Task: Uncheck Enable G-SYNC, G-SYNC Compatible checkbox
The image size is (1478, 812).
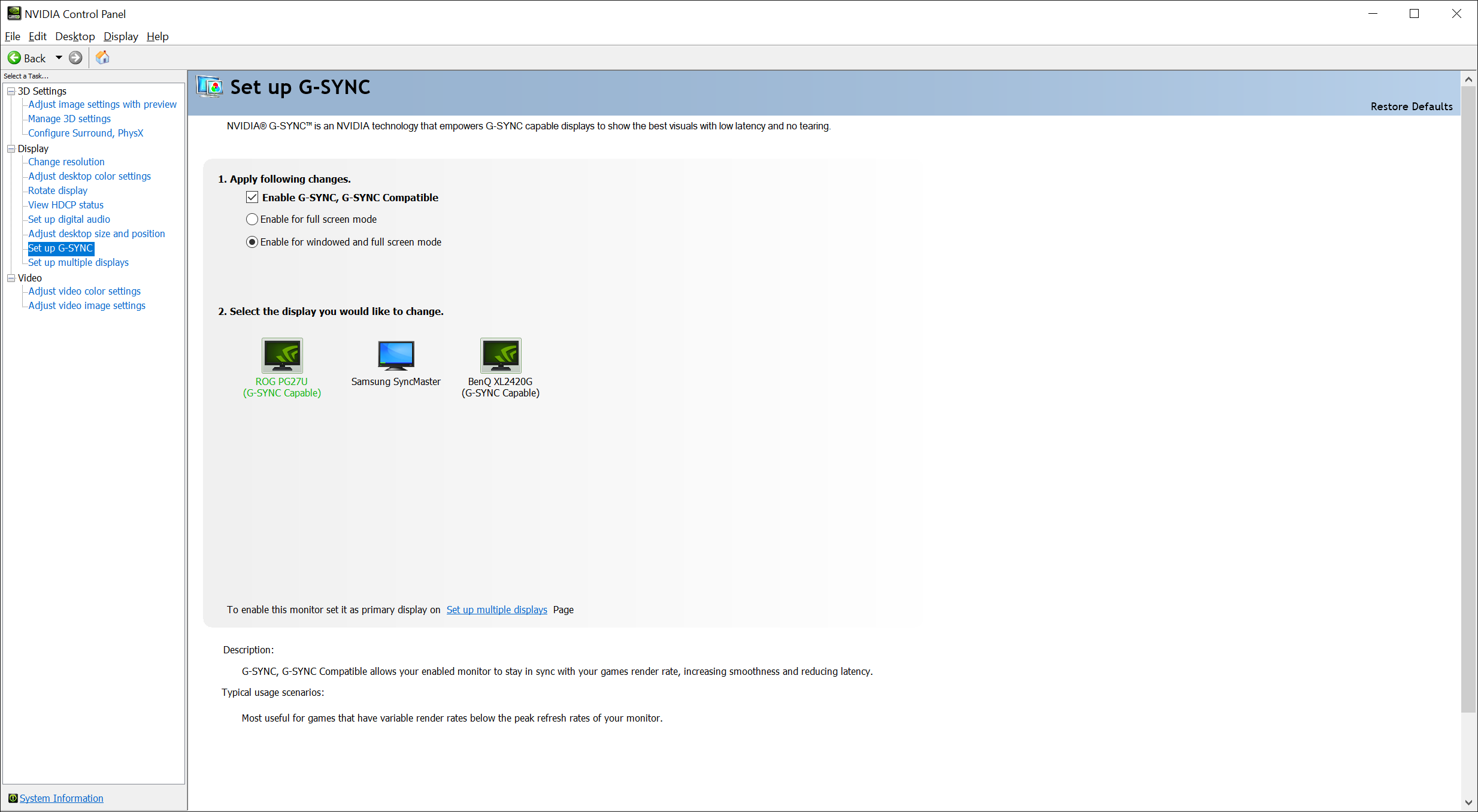Action: click(252, 198)
